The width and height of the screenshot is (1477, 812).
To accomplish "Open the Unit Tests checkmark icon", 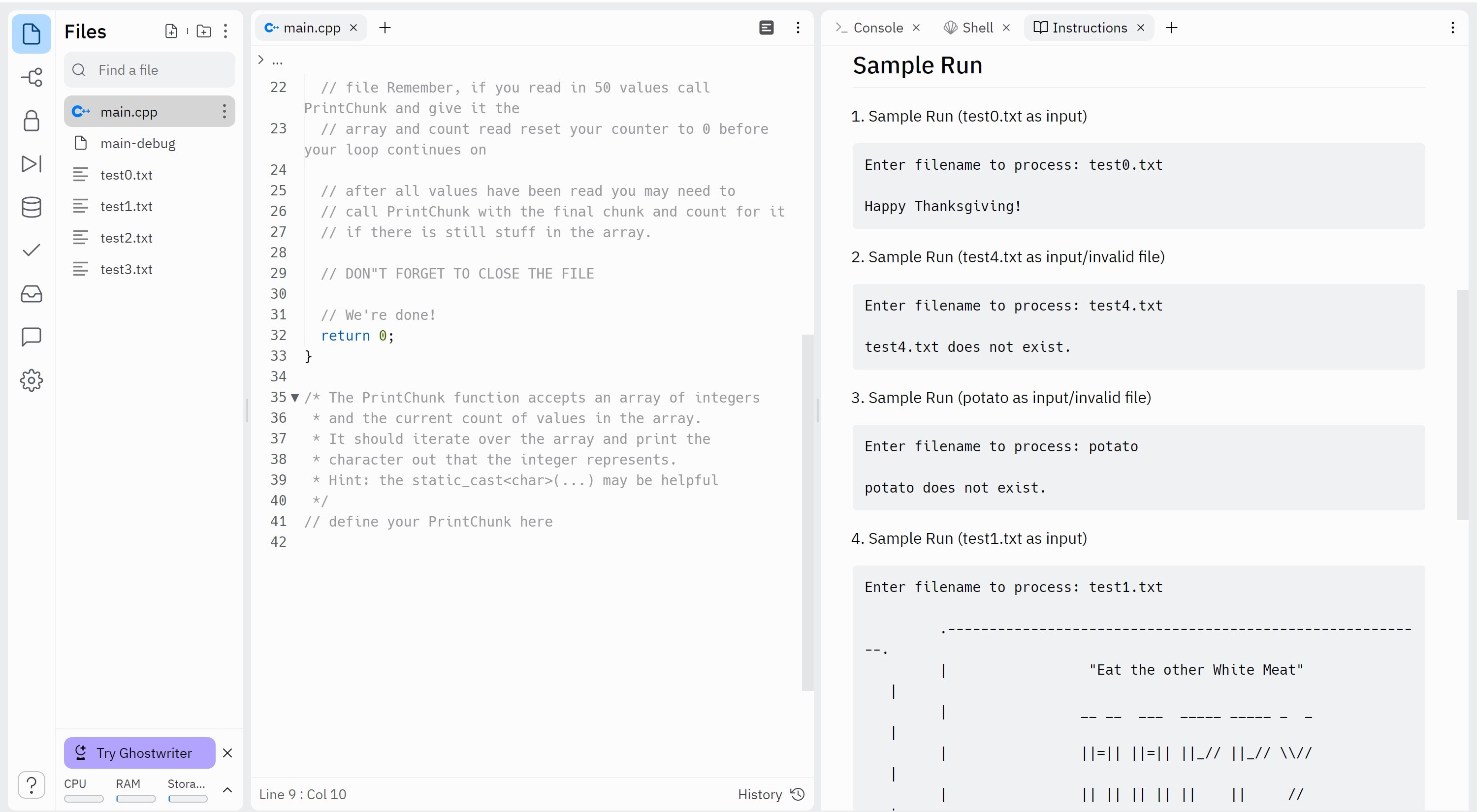I will [32, 250].
